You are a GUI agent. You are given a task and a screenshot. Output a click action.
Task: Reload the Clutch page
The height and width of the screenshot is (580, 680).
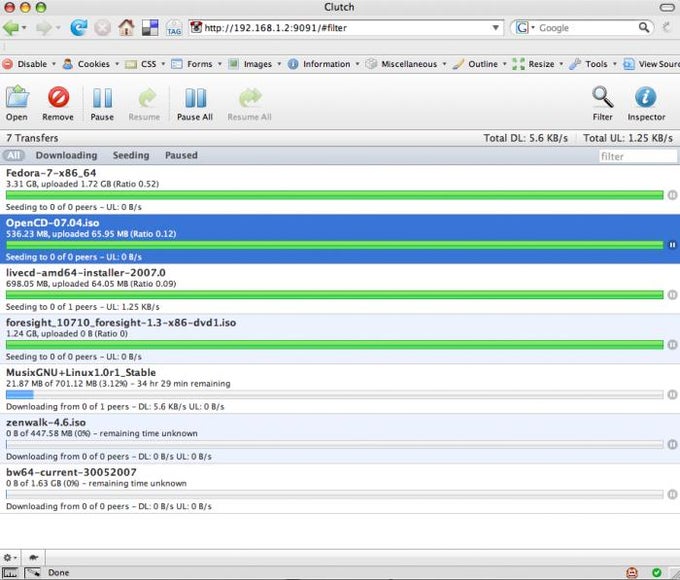tap(78, 28)
